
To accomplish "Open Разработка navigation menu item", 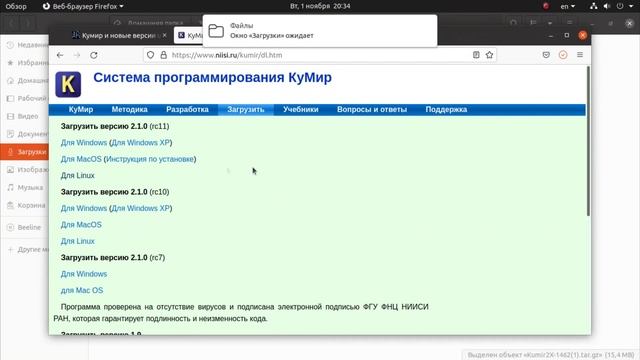I will [187, 109].
